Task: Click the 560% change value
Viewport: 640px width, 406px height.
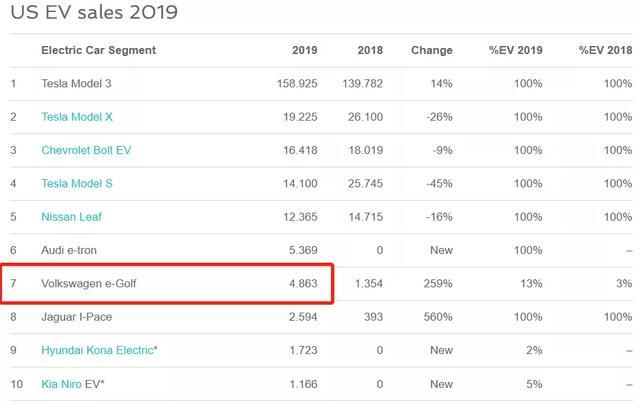Action: (438, 317)
